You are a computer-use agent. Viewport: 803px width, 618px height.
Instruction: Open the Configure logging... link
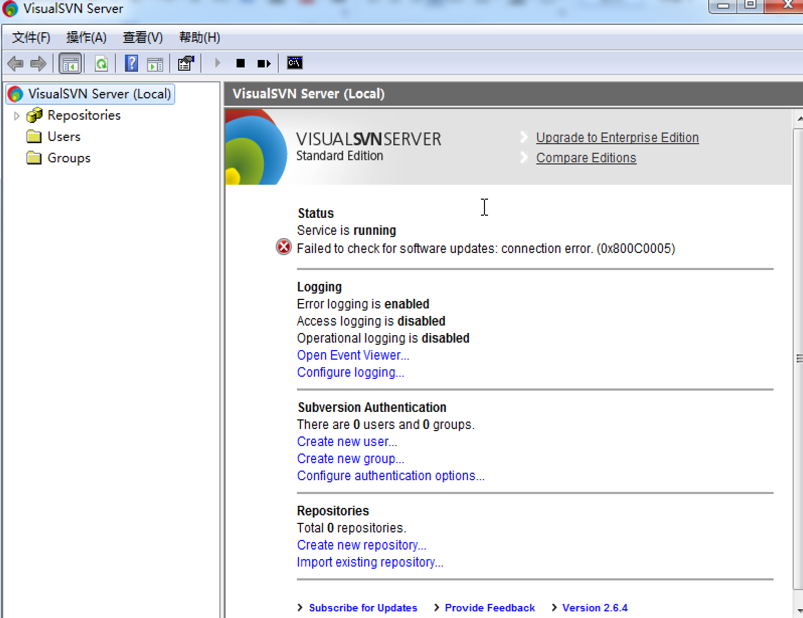(350, 372)
